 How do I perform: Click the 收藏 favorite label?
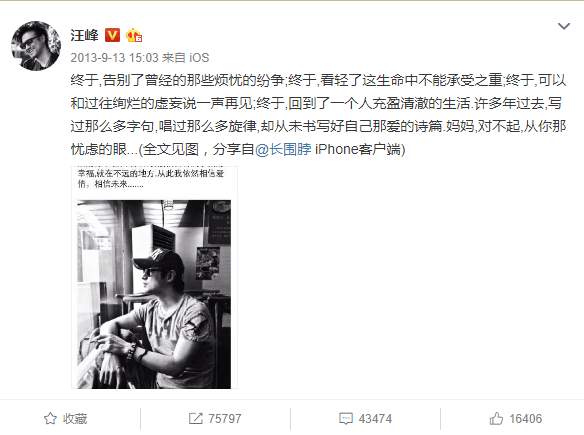point(75,419)
